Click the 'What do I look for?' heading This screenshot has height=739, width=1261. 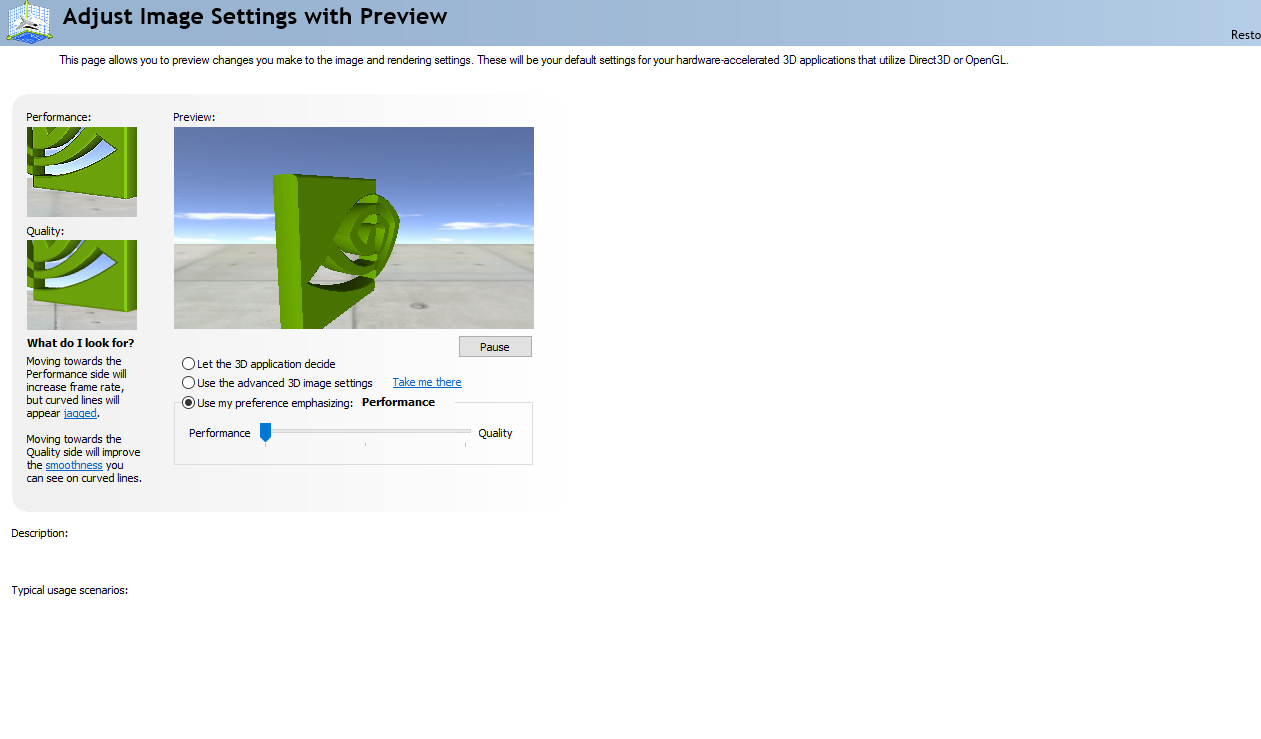coord(80,343)
